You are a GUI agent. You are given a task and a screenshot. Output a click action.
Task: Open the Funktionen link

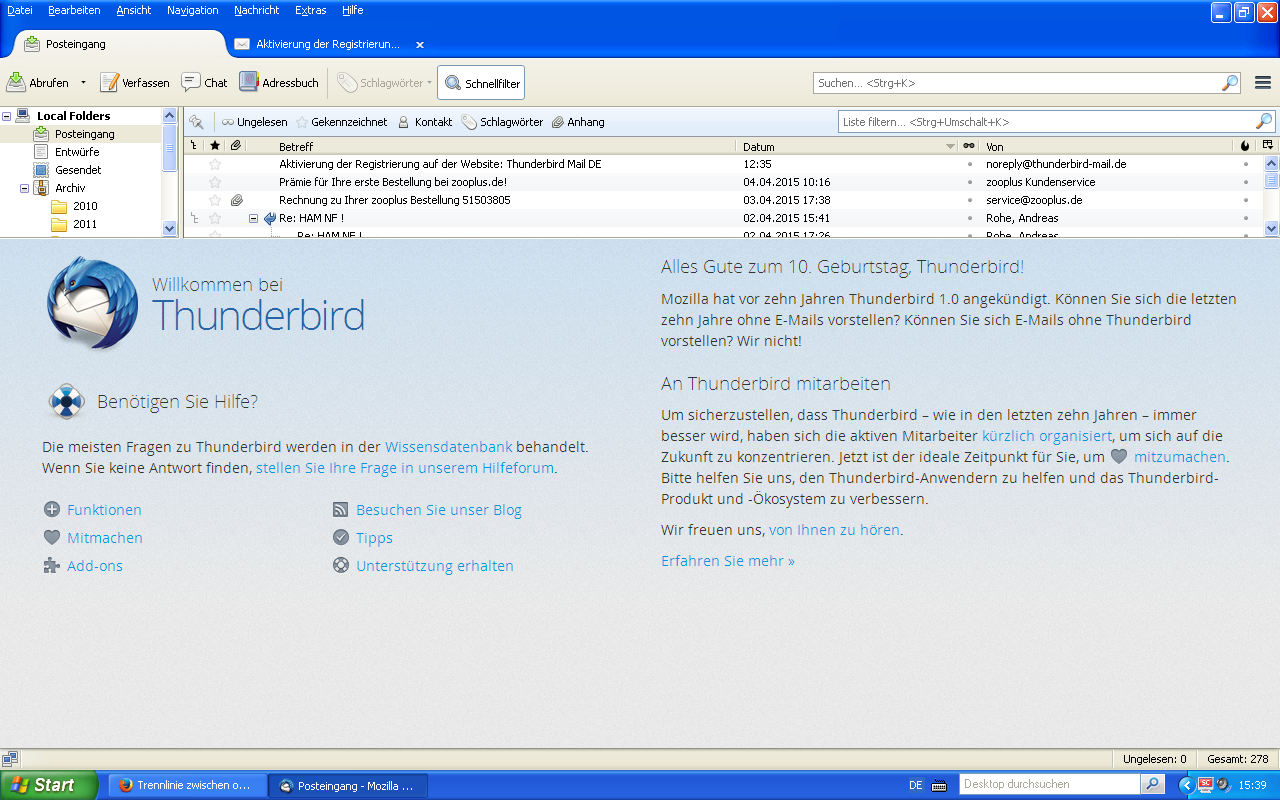click(x=104, y=510)
